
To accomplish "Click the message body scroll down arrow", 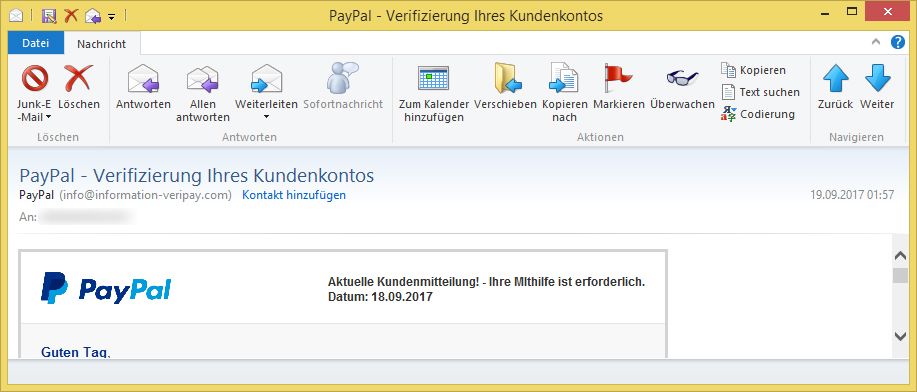I will click(x=901, y=336).
